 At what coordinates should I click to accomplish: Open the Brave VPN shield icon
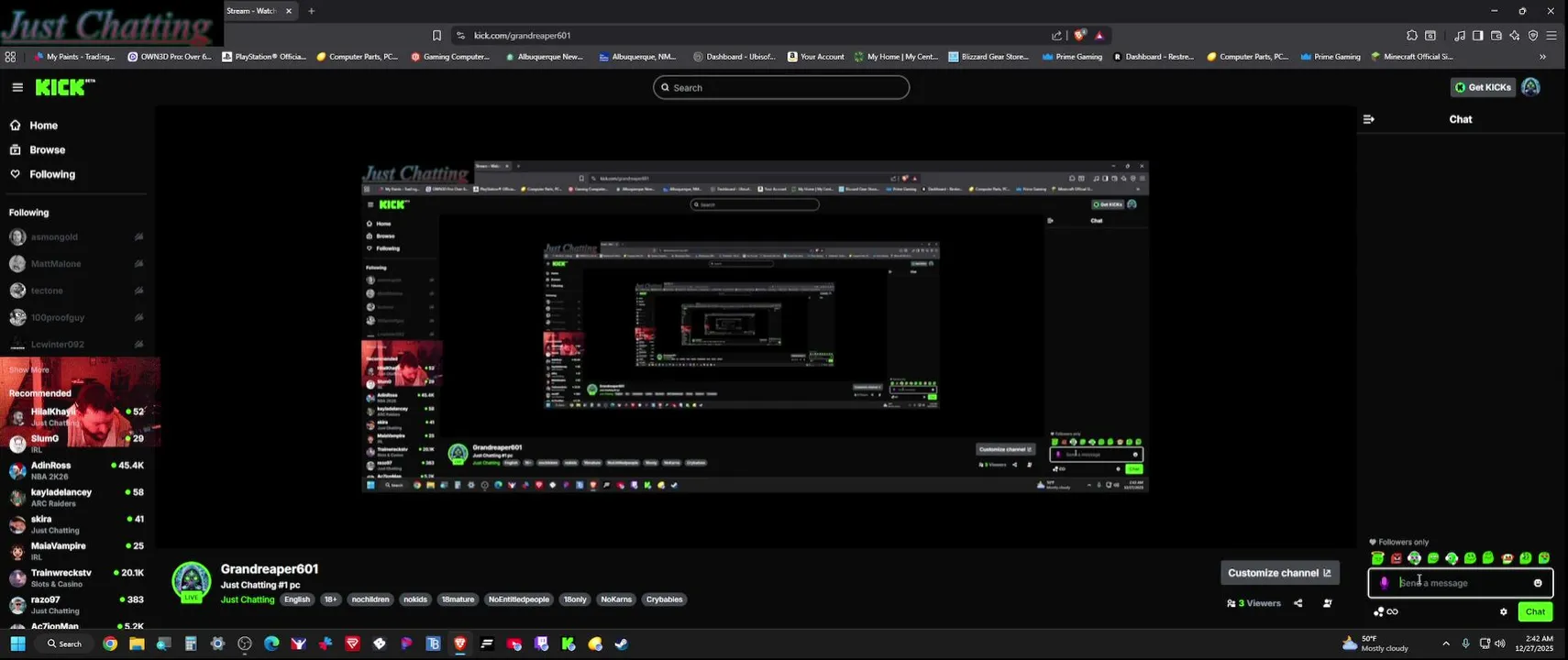coord(1533,36)
